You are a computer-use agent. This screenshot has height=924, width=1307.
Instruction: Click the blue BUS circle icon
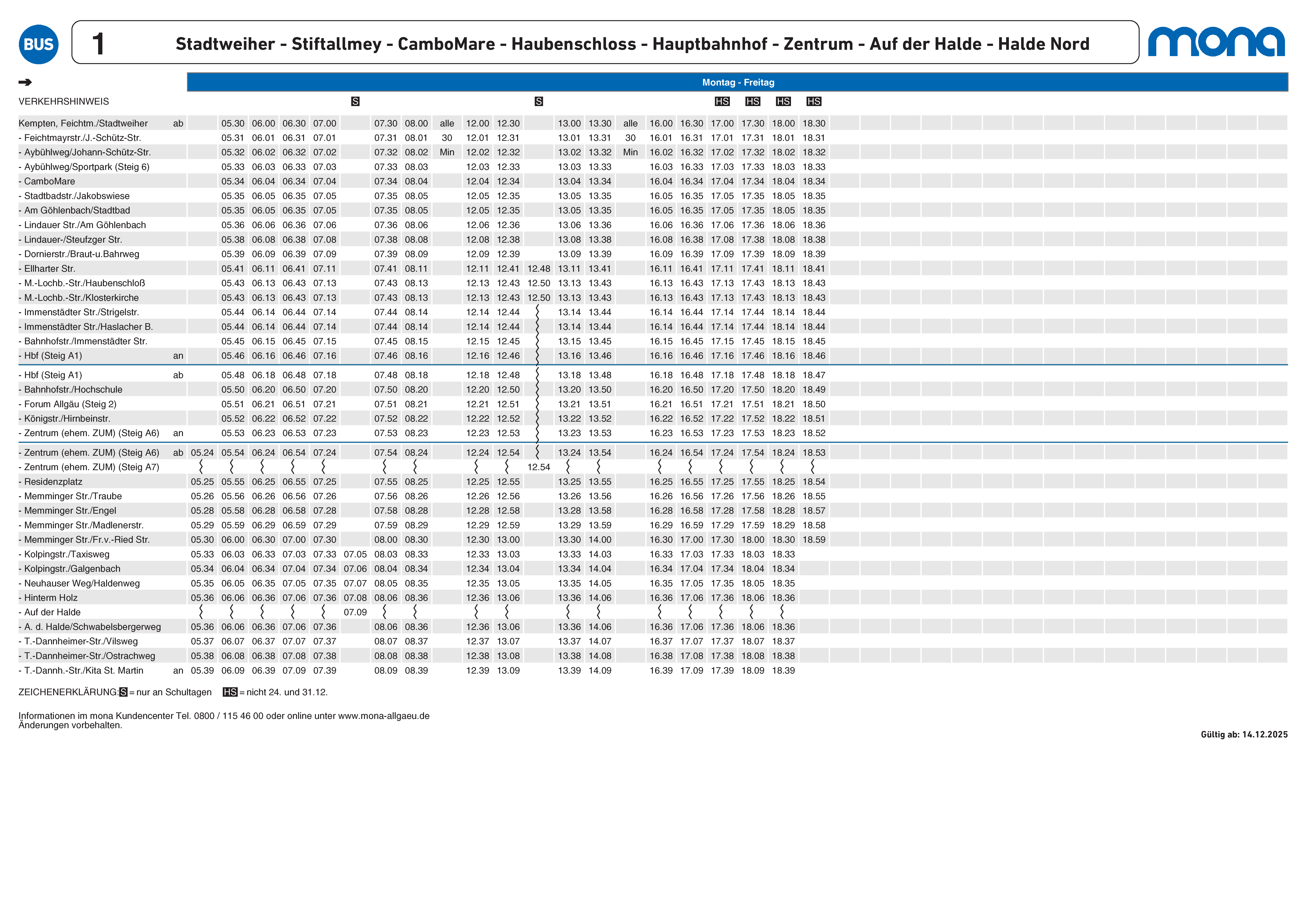pyautogui.click(x=39, y=44)
